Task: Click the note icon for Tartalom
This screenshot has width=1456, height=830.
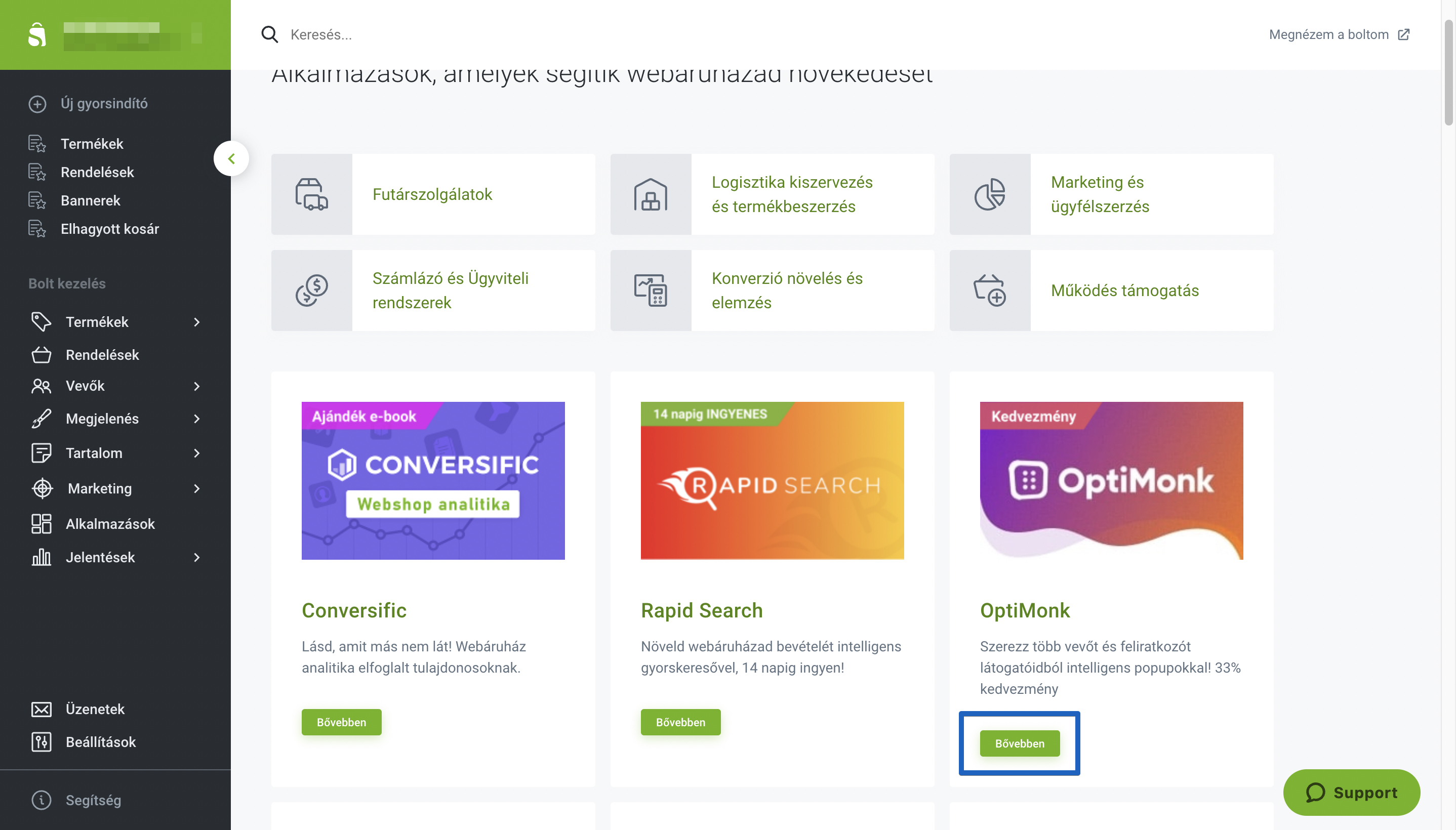Action: 41,453
